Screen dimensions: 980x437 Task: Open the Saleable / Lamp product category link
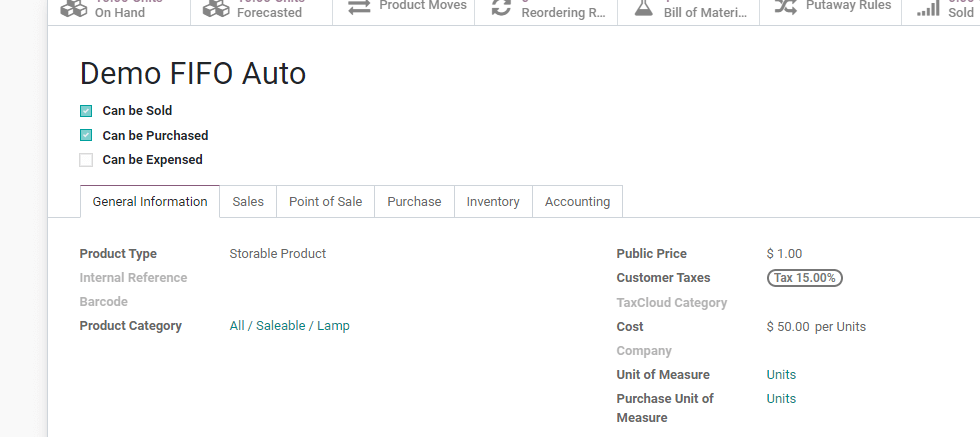[302, 326]
